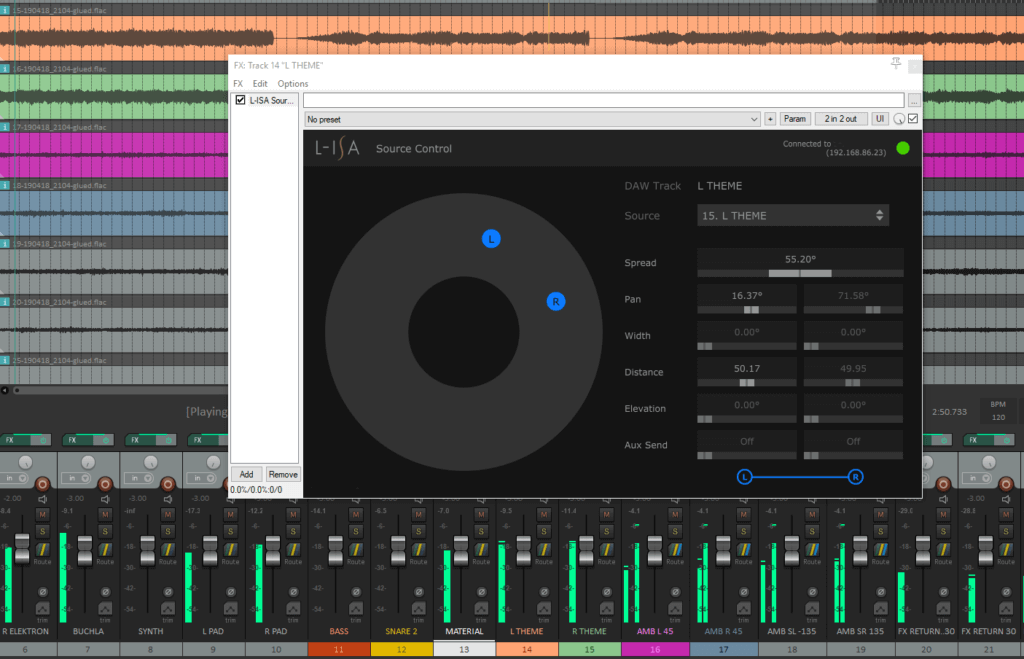Pin the FX Track 14 window on top
1024x659 pixels.
pos(896,63)
